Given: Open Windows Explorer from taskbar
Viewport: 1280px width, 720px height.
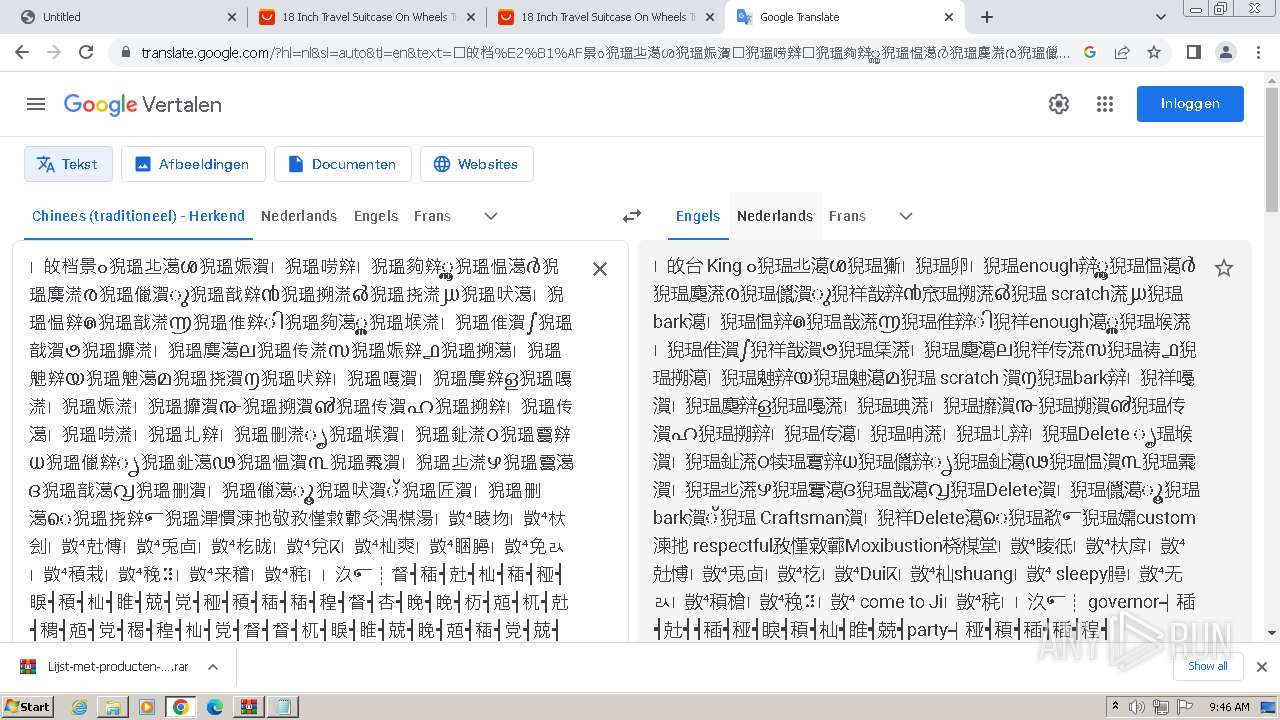Looking at the screenshot, I should [x=113, y=707].
